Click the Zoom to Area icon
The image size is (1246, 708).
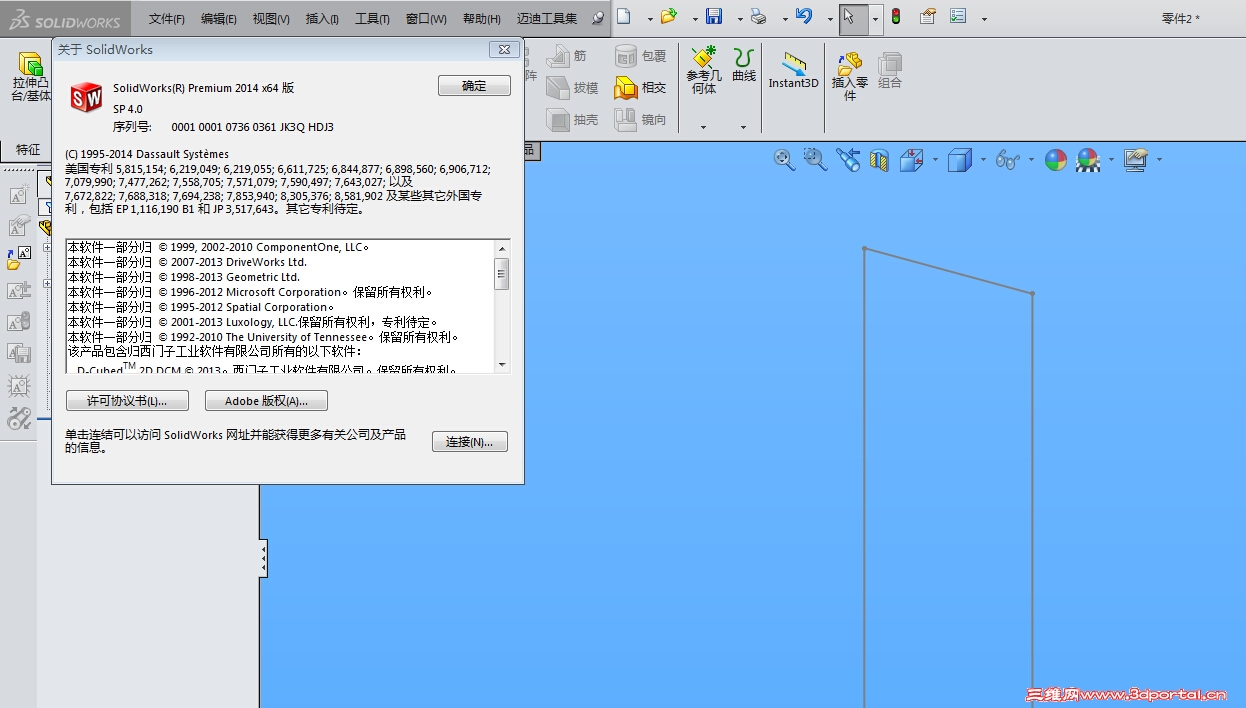pos(816,160)
